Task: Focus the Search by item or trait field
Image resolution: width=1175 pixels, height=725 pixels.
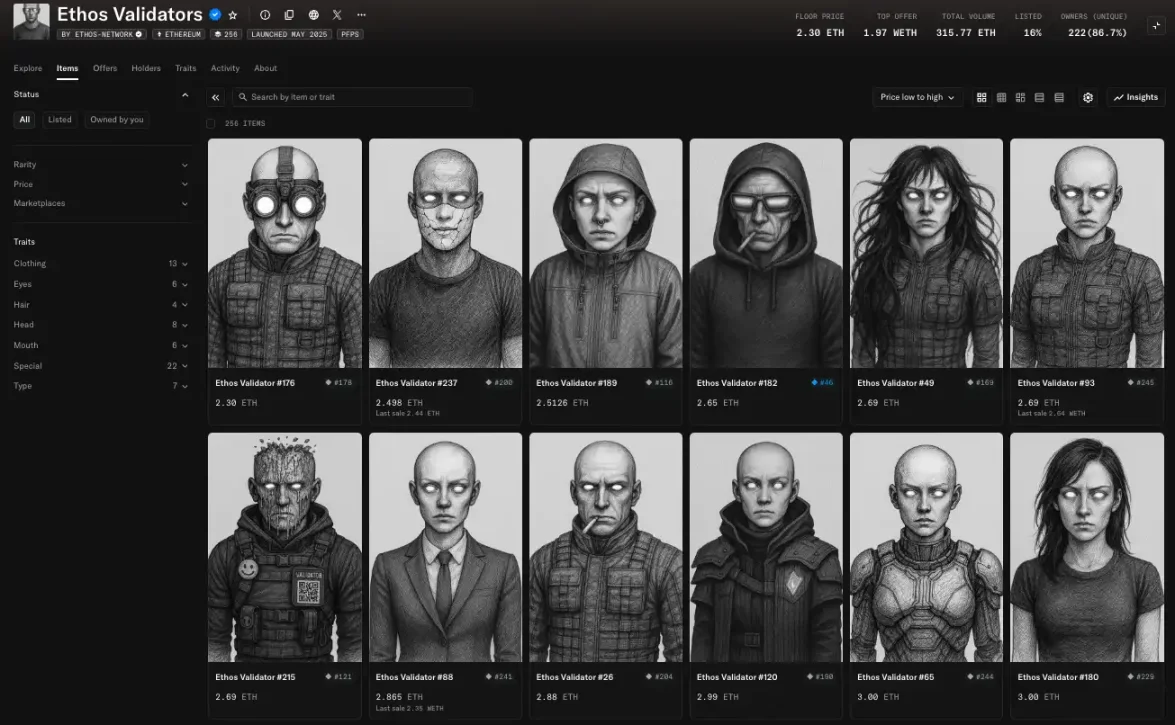Action: [x=352, y=97]
